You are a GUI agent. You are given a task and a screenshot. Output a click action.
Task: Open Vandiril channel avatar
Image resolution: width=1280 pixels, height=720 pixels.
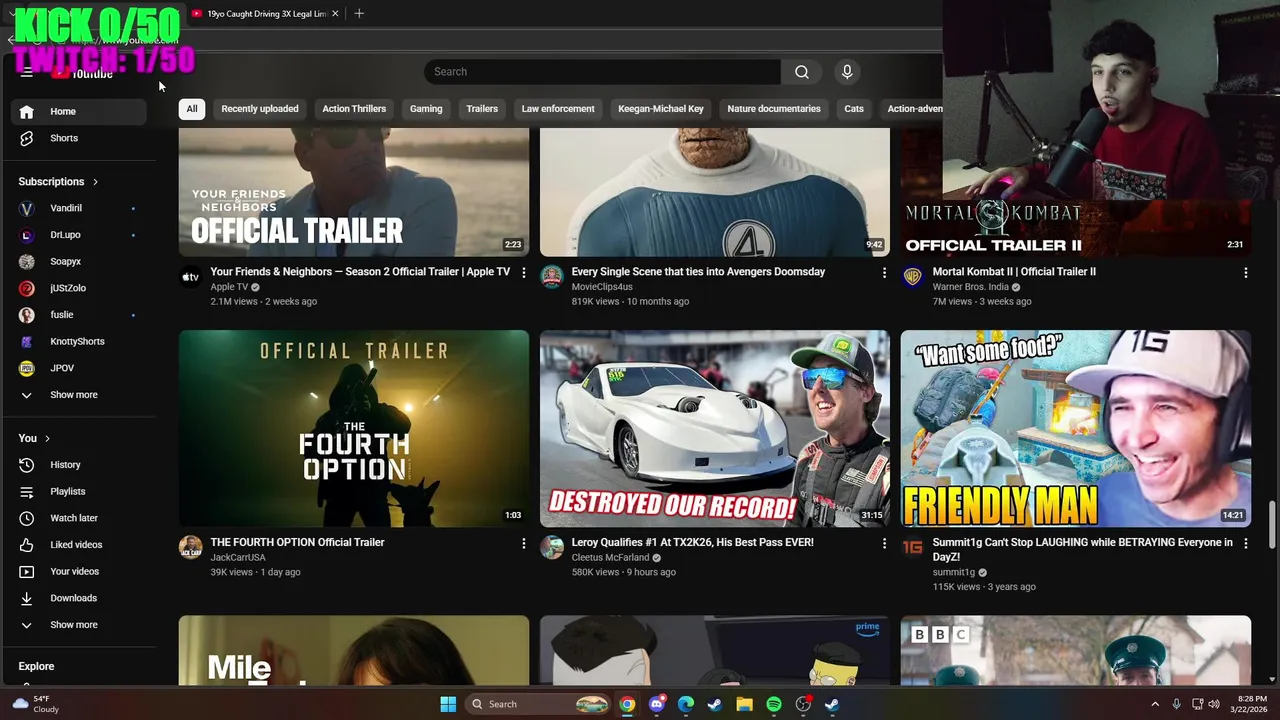(x=27, y=208)
